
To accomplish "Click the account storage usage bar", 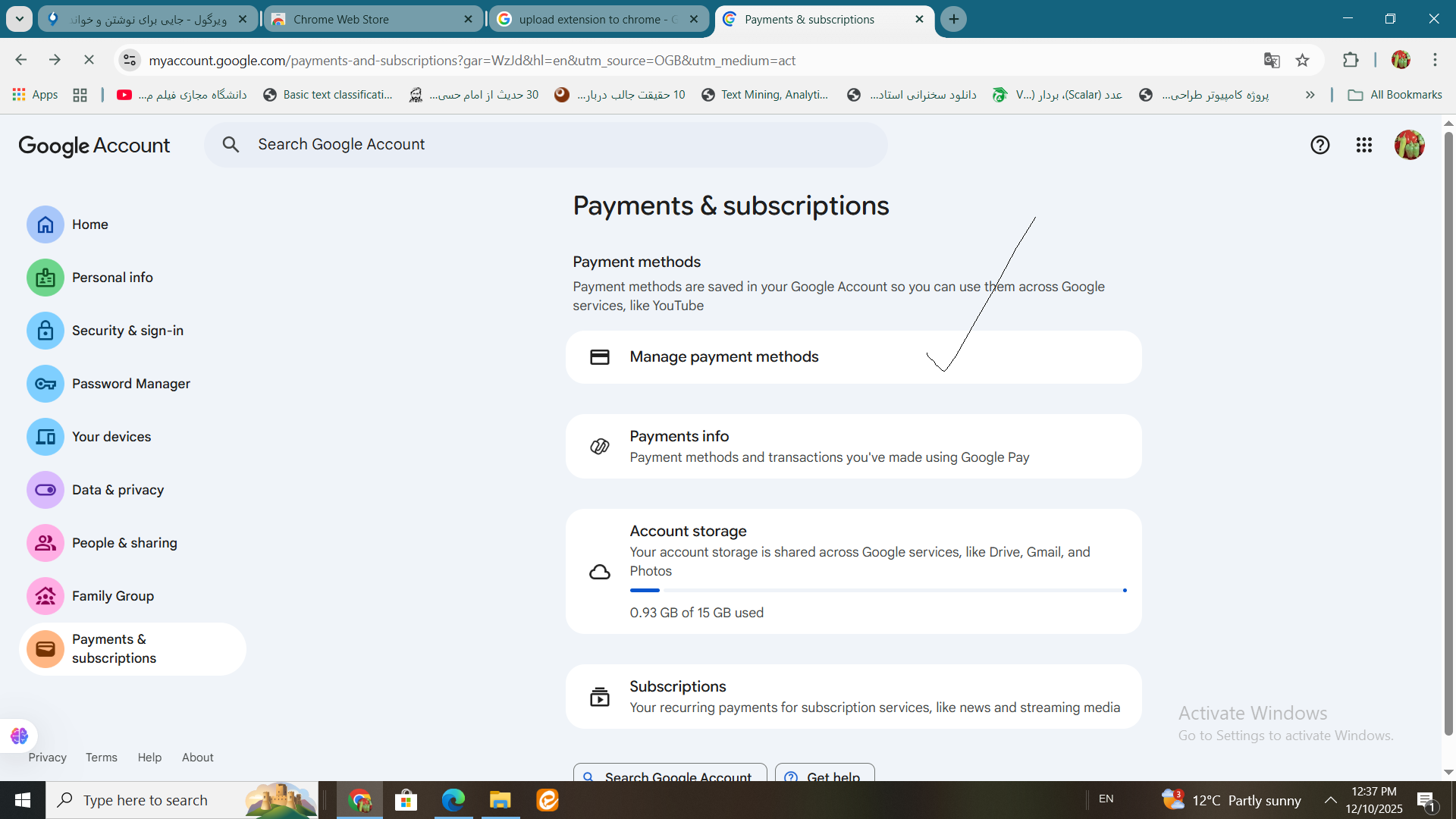I will pos(877,590).
